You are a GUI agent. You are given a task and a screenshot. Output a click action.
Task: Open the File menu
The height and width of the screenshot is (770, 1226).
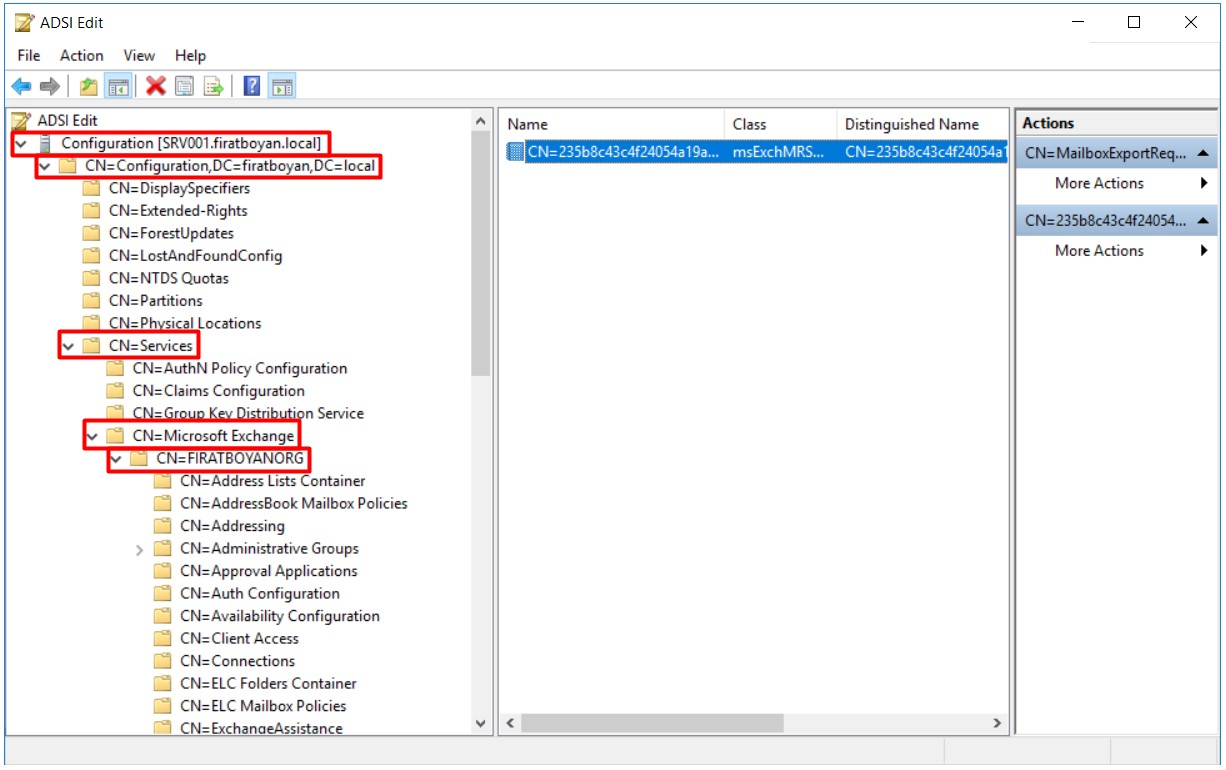[x=29, y=55]
